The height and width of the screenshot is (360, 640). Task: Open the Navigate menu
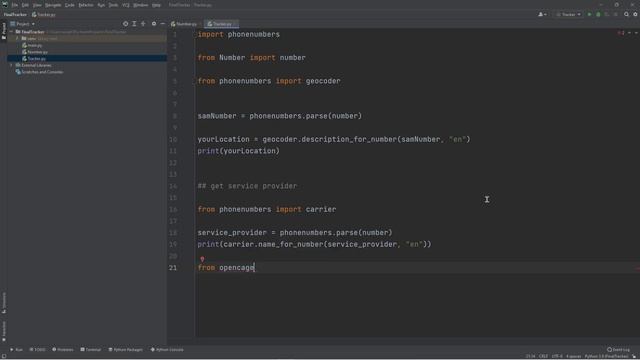tap(53, 5)
